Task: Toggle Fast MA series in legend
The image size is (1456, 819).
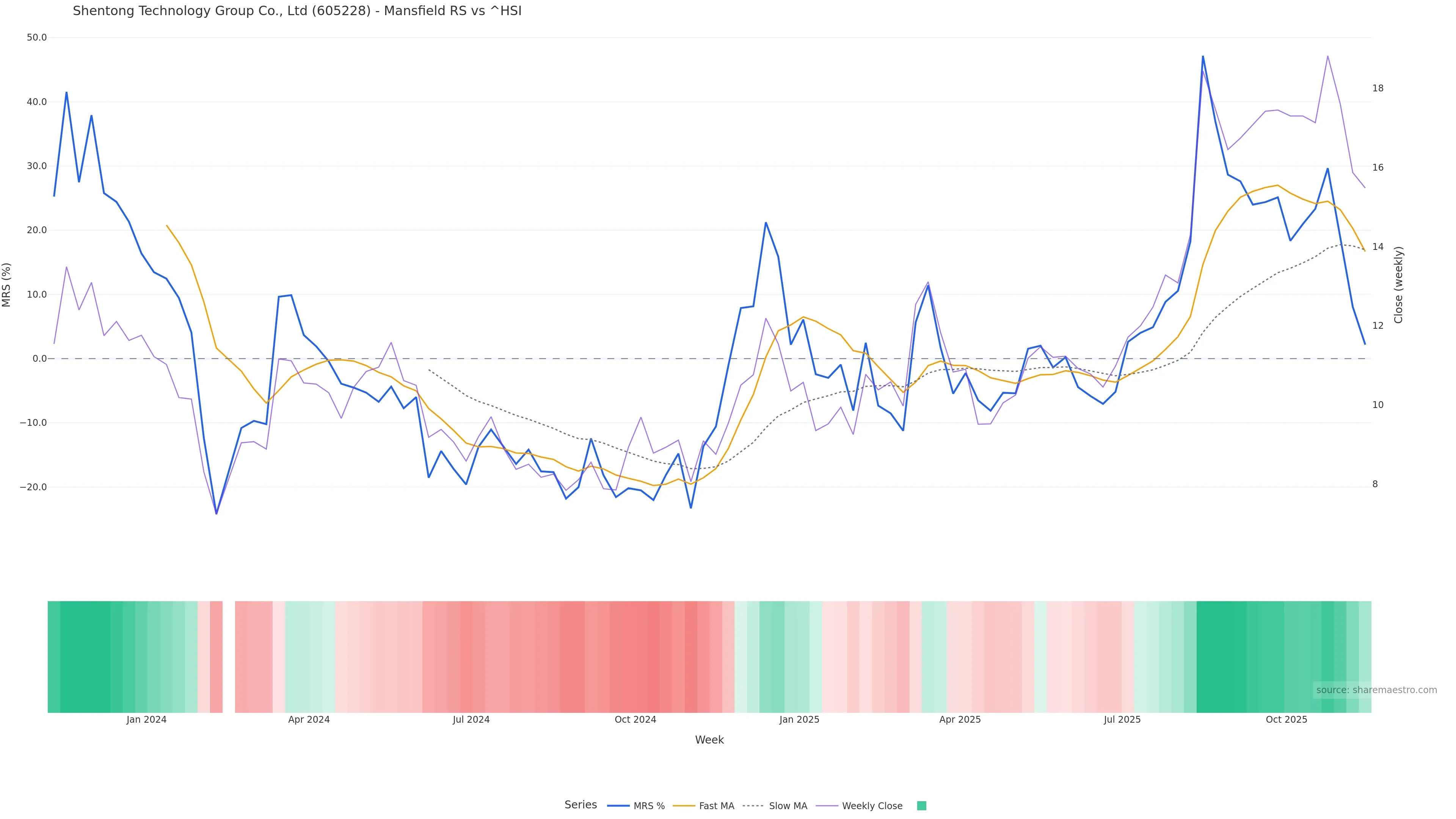Action: click(716, 806)
